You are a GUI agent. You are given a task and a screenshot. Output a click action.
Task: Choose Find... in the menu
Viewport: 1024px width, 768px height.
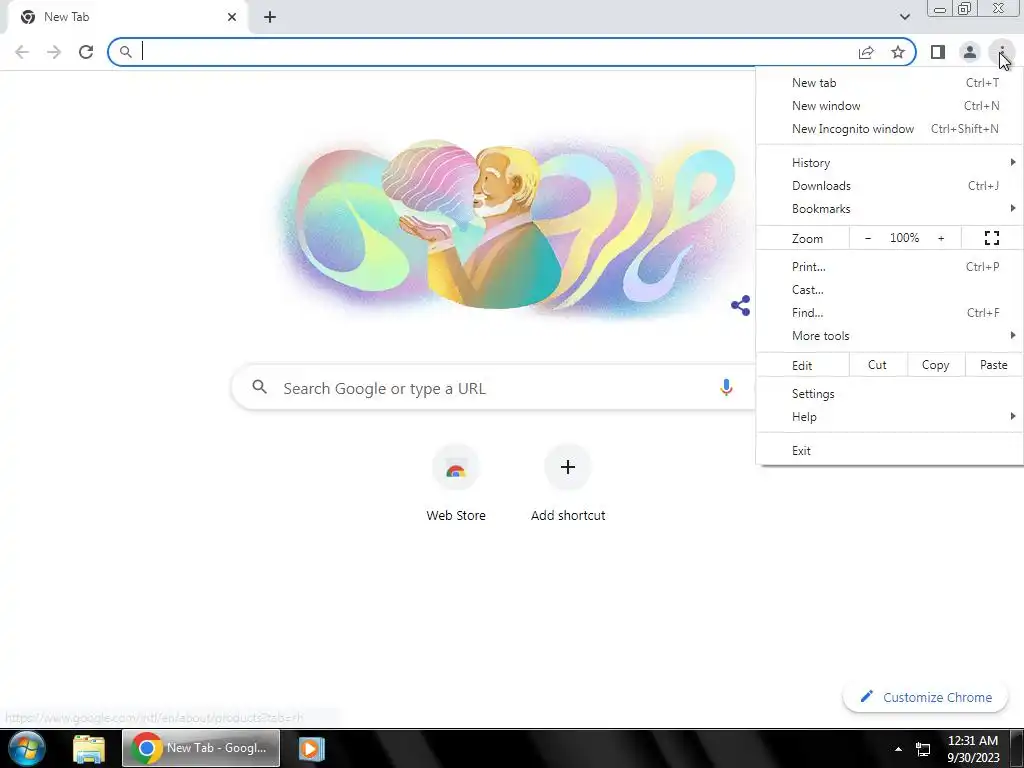click(x=889, y=313)
